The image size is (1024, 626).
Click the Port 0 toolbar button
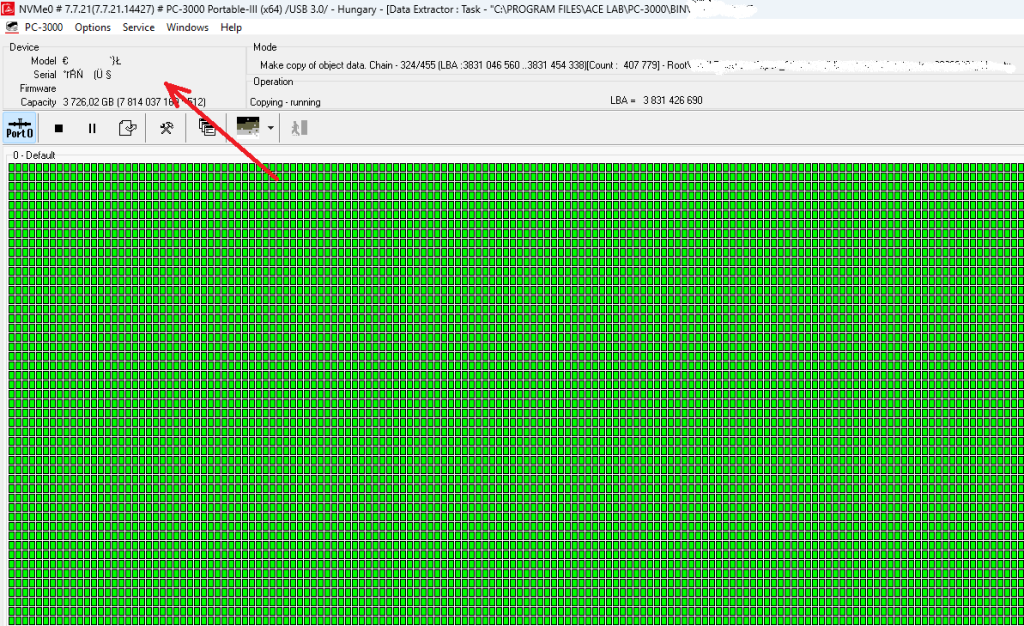pyautogui.click(x=20, y=127)
